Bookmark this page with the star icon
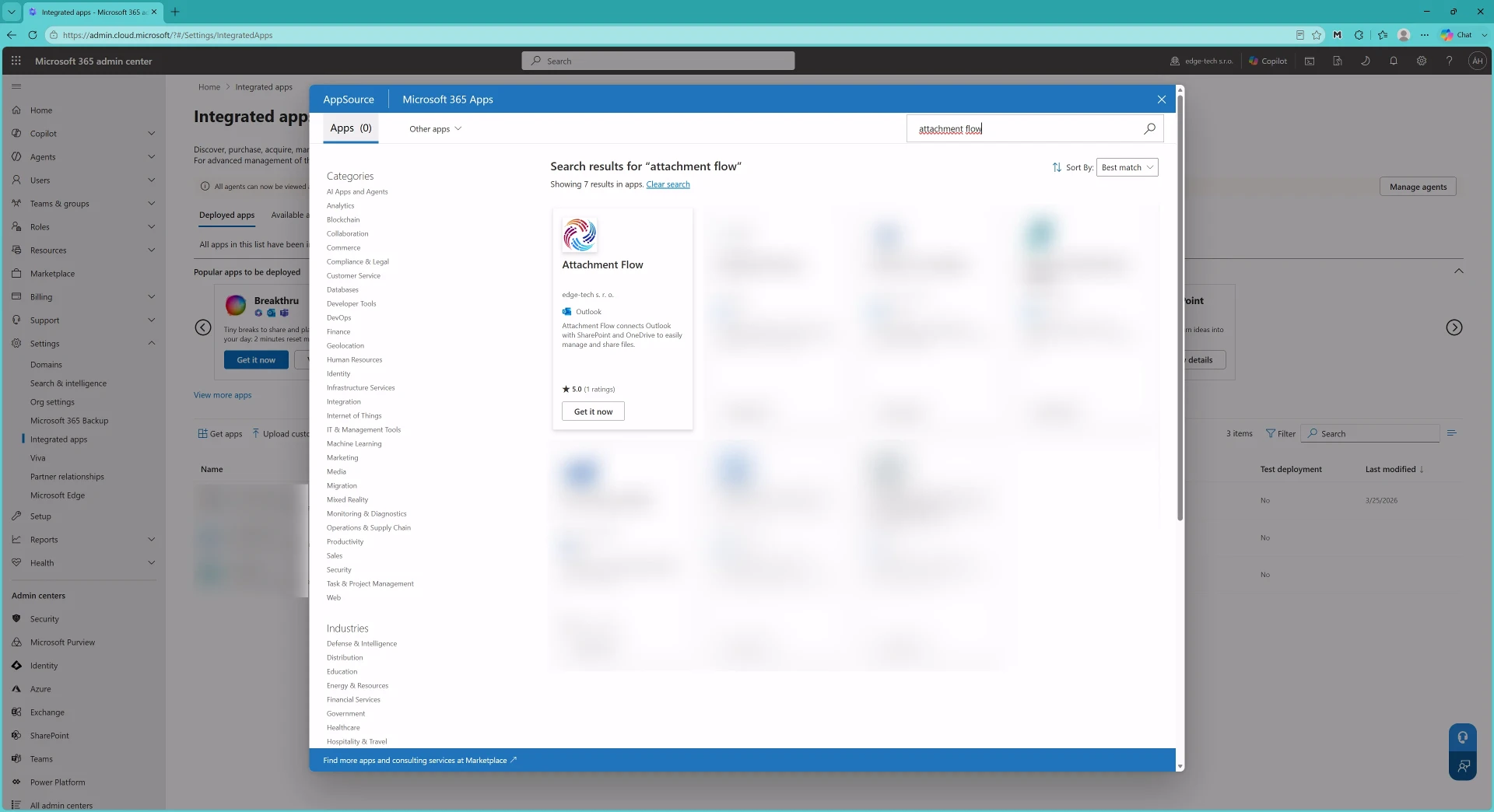The width and height of the screenshot is (1494, 812). pos(1317,35)
